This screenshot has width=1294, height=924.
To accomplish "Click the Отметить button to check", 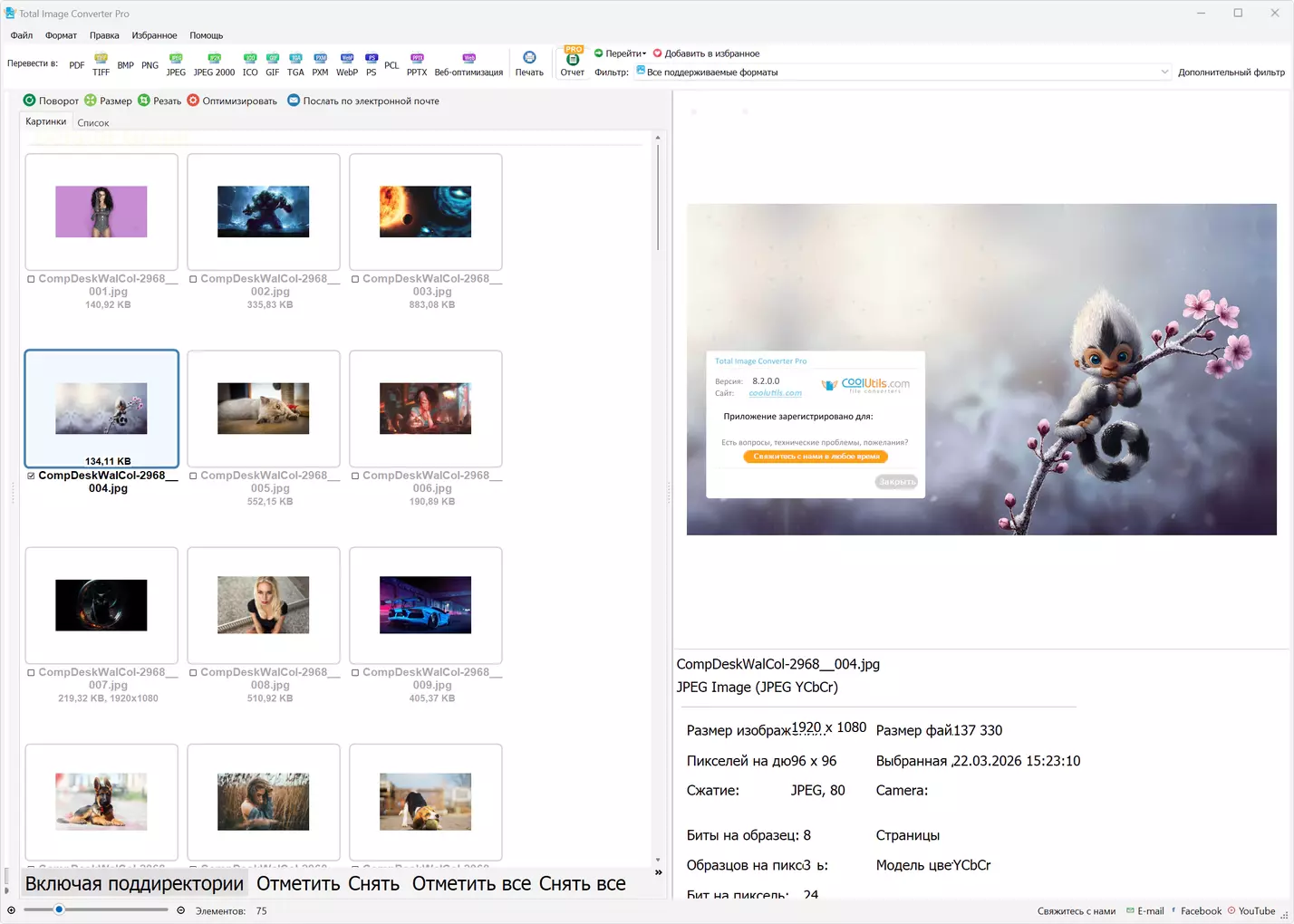I will point(298,883).
